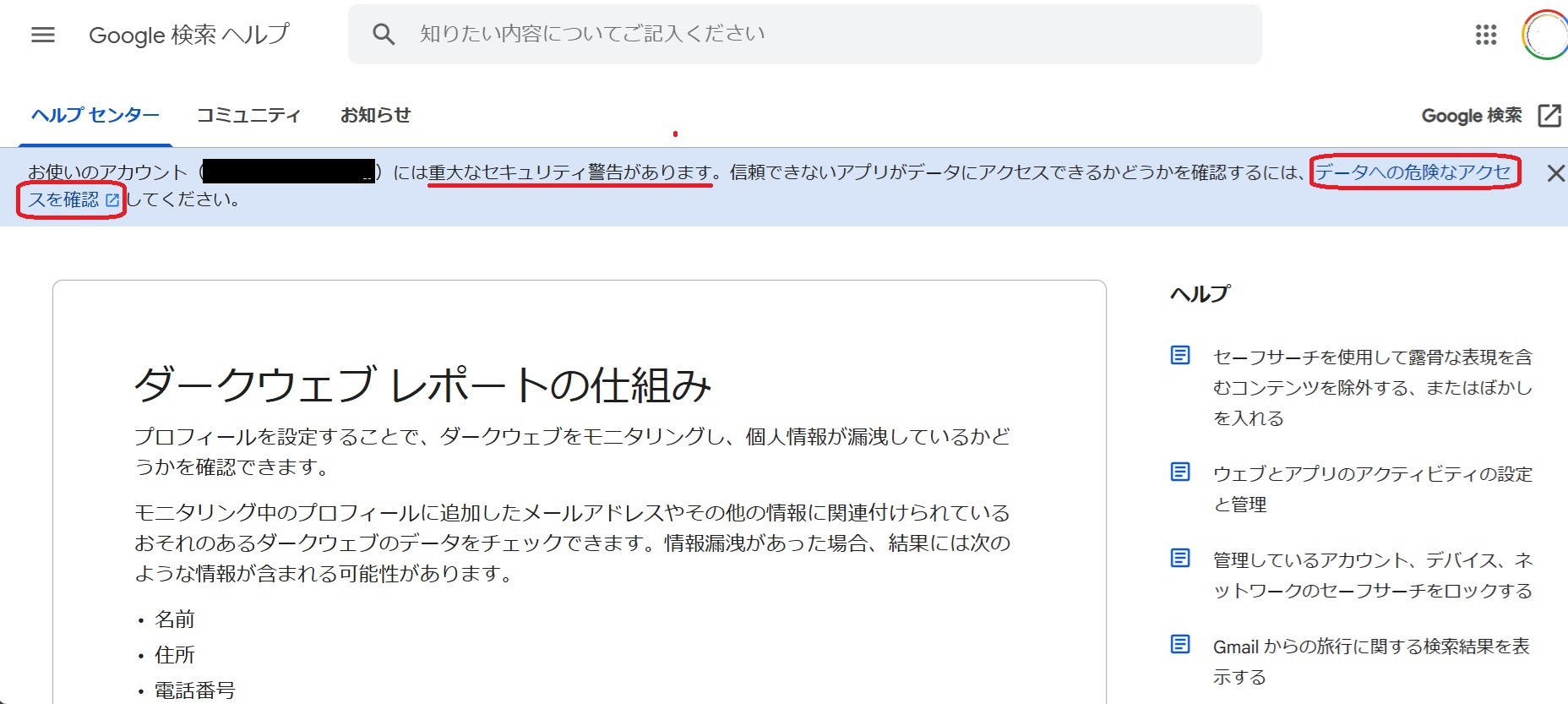Click the article icon beside 管理しているアカウント
Image resolution: width=1568 pixels, height=704 pixels.
tap(1180, 558)
